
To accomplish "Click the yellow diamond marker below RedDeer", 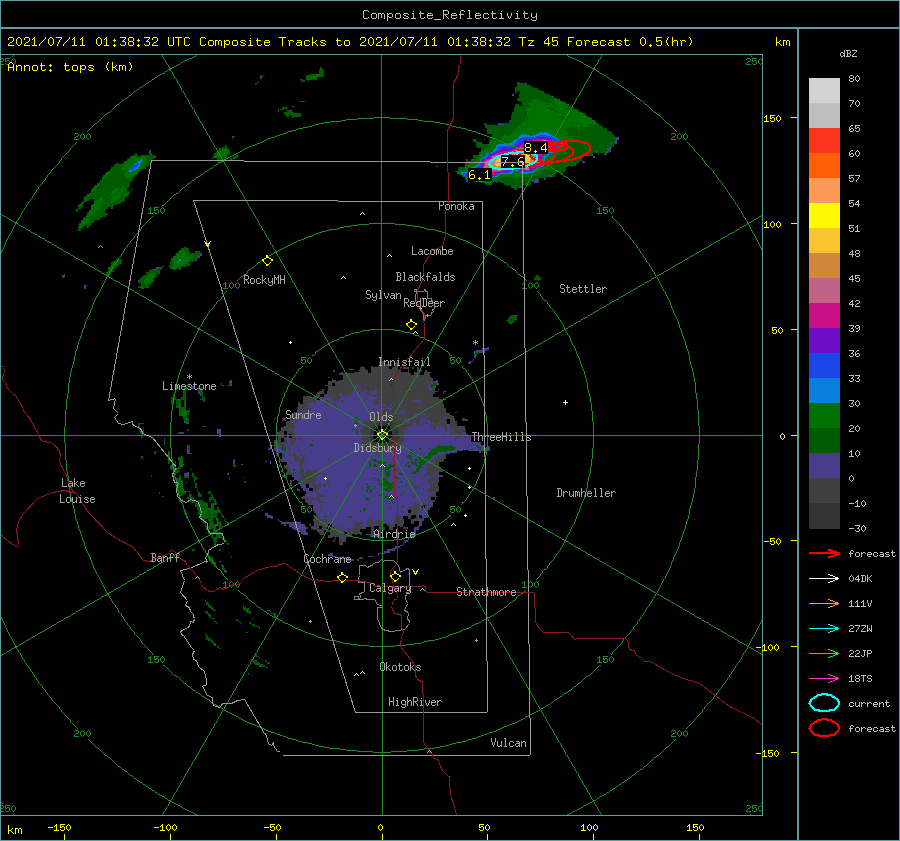I will click(411, 325).
